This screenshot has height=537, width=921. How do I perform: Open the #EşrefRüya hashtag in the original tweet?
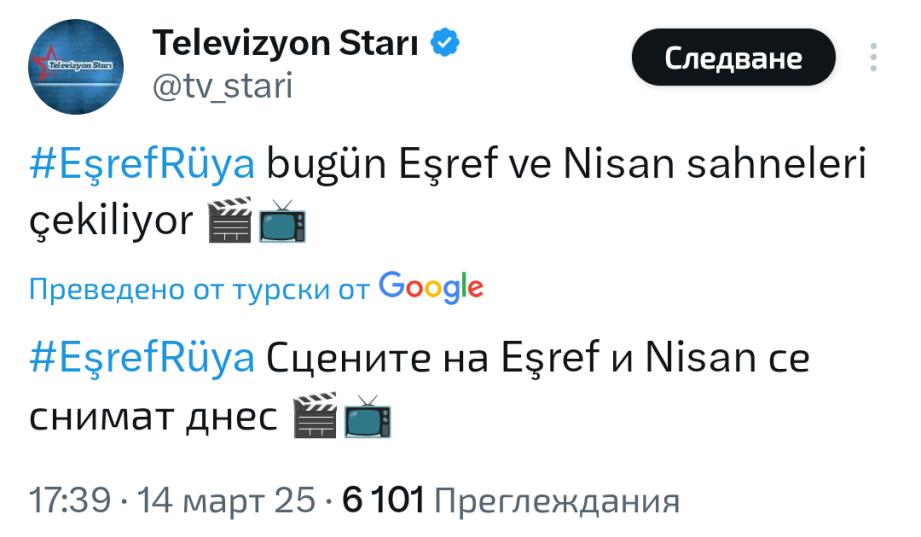[x=143, y=165]
